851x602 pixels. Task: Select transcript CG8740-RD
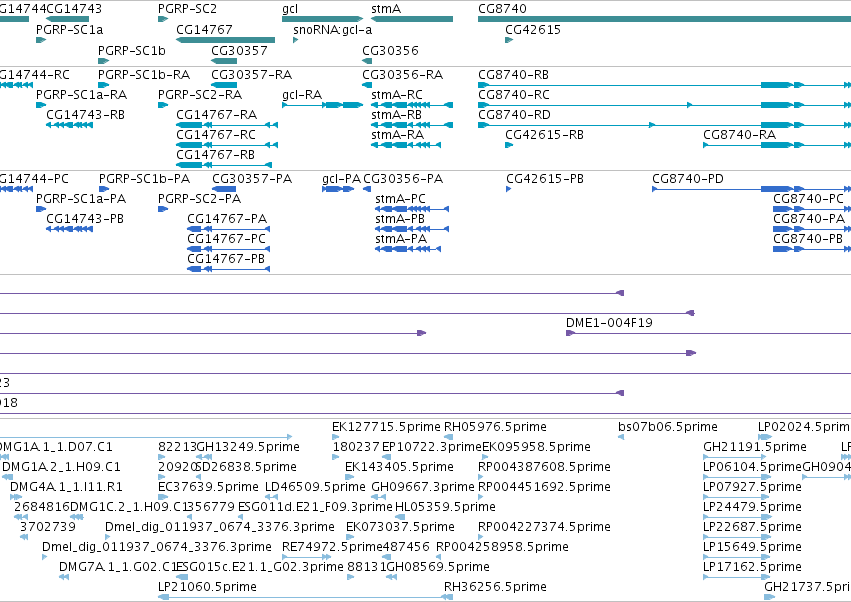(x=664, y=125)
